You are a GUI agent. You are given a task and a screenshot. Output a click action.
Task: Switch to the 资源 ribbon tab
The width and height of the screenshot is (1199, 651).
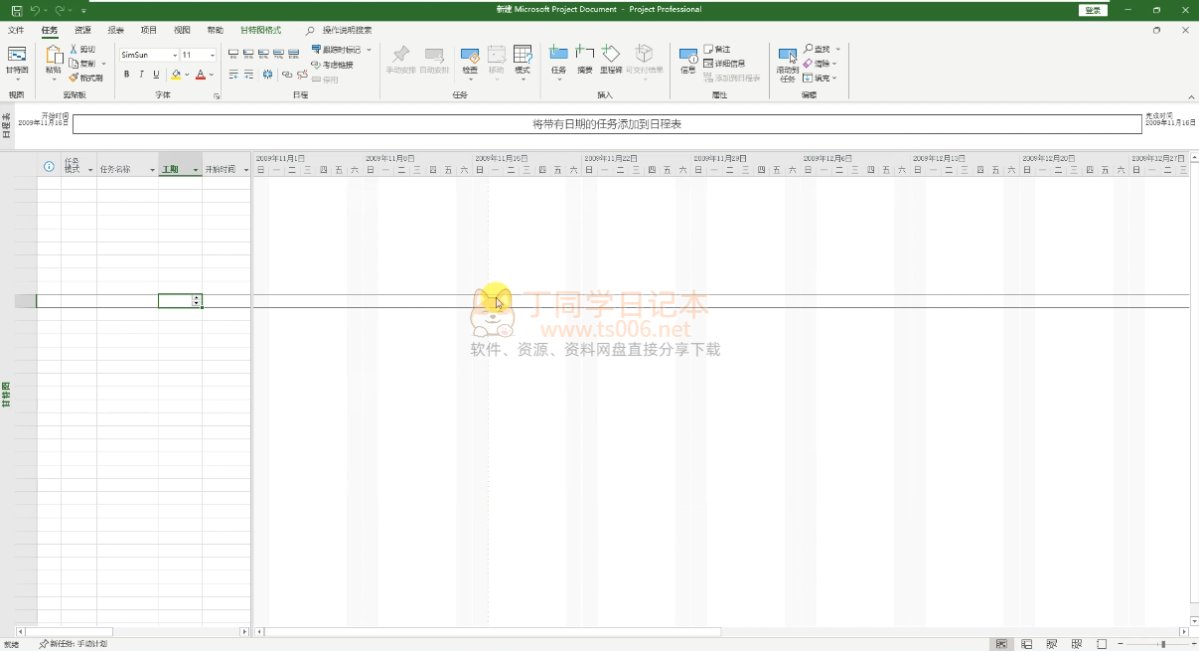(x=83, y=31)
